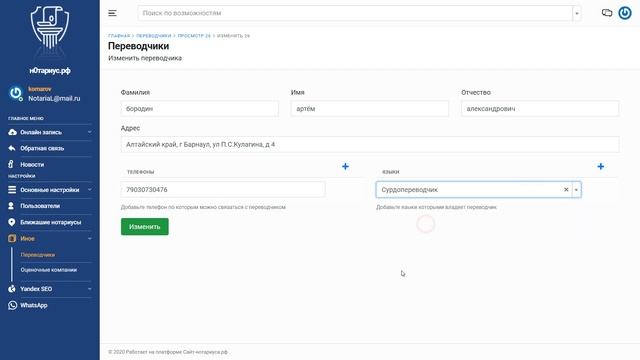
Task: Go to ПРОСМОТР 26 in the breadcrumb
Action: tap(194, 36)
